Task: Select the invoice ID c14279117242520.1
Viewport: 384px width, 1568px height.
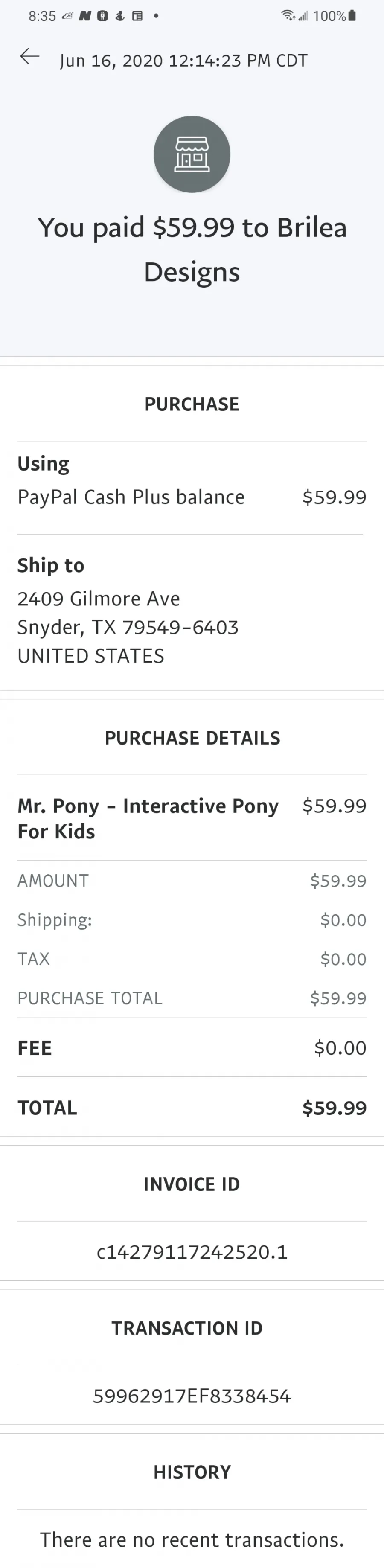Action: (192, 1251)
